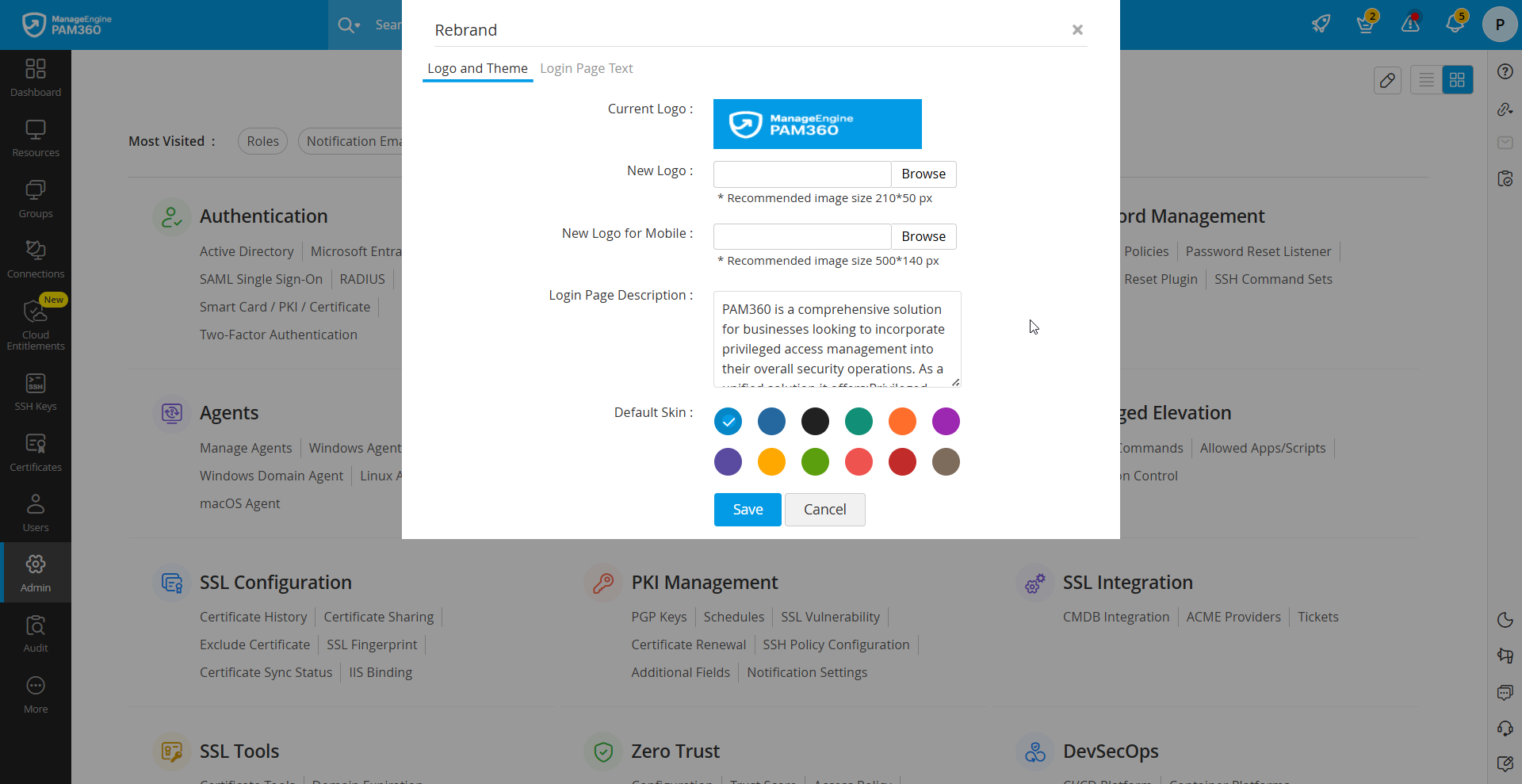Screen dimensions: 1522x784
Task: Choose the black skin swatch
Action: tap(815, 422)
